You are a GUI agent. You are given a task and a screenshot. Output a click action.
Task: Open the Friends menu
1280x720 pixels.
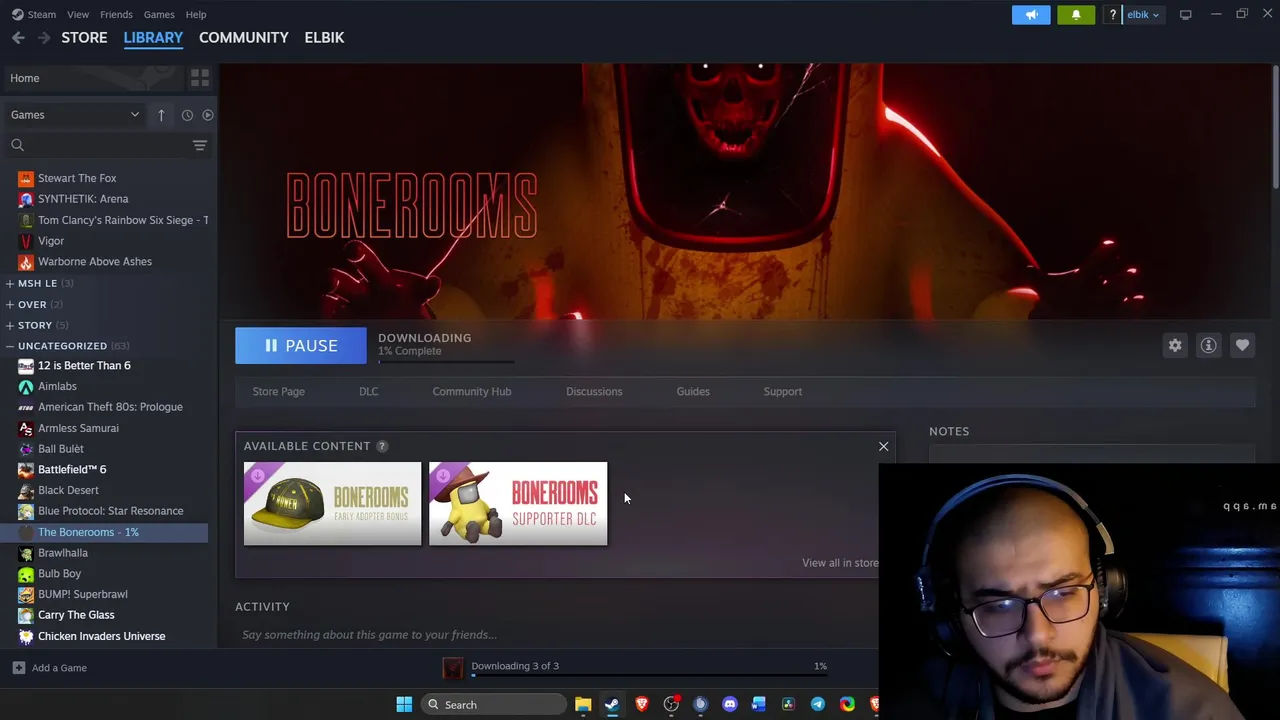(116, 15)
